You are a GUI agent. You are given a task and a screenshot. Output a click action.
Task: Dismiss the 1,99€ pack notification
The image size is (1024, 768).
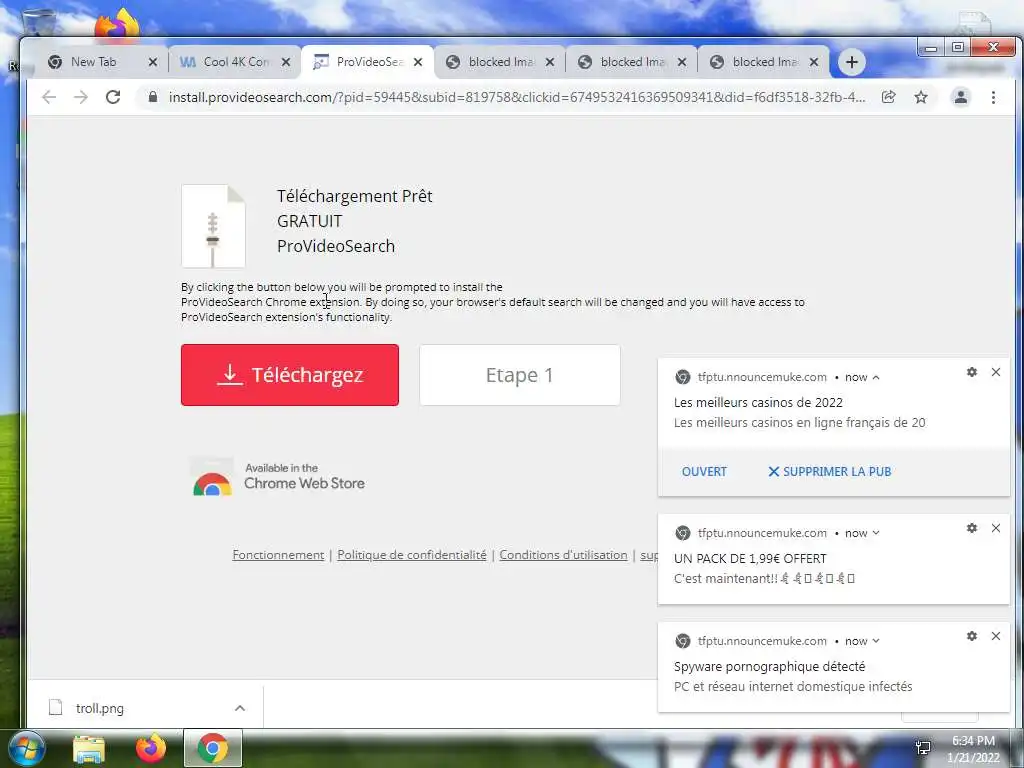coord(996,528)
